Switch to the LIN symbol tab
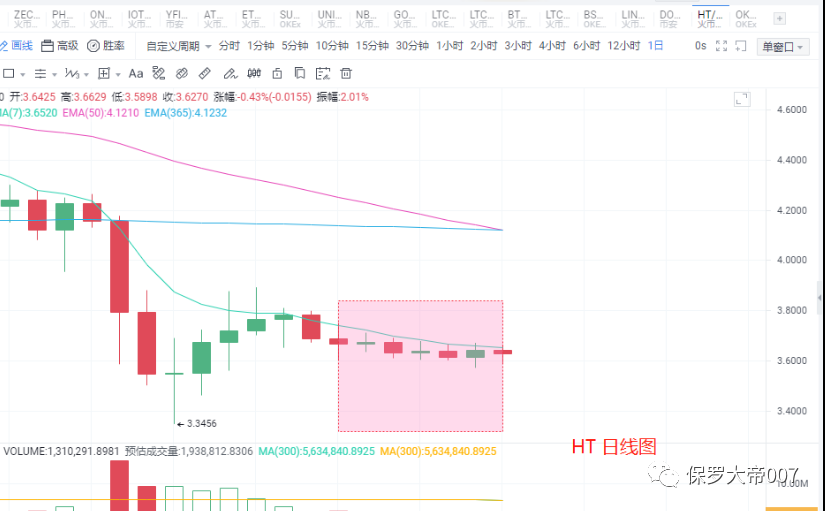This screenshot has height=511, width=825. click(x=633, y=19)
